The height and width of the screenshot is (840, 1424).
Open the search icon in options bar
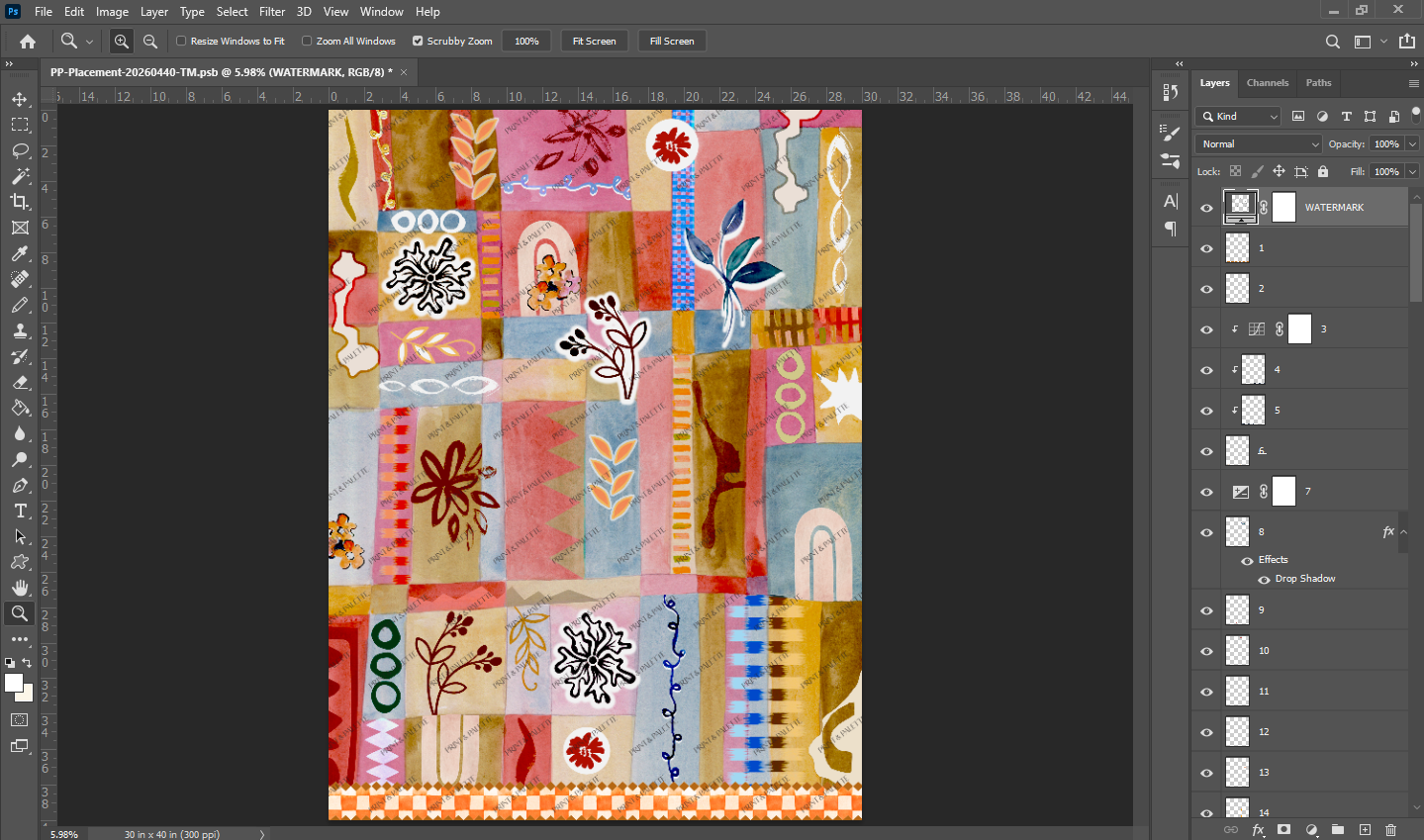pyautogui.click(x=1333, y=42)
